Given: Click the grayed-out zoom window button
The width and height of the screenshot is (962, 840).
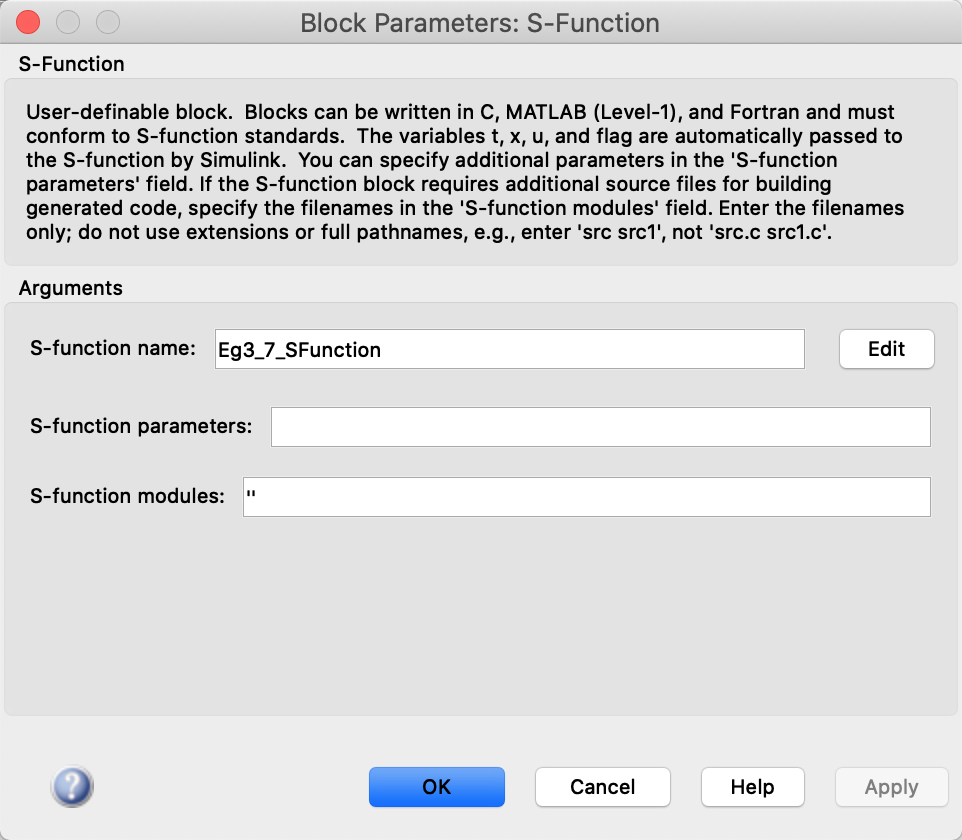Looking at the screenshot, I should tap(107, 22).
